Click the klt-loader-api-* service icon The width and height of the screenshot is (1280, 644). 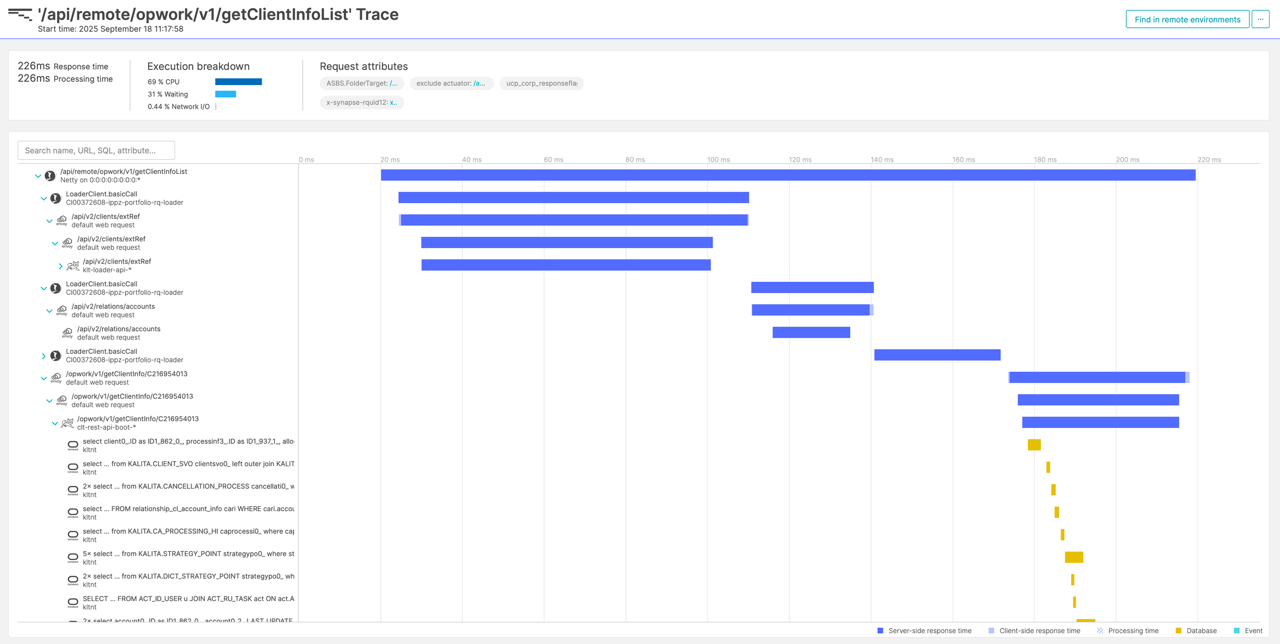click(x=73, y=266)
